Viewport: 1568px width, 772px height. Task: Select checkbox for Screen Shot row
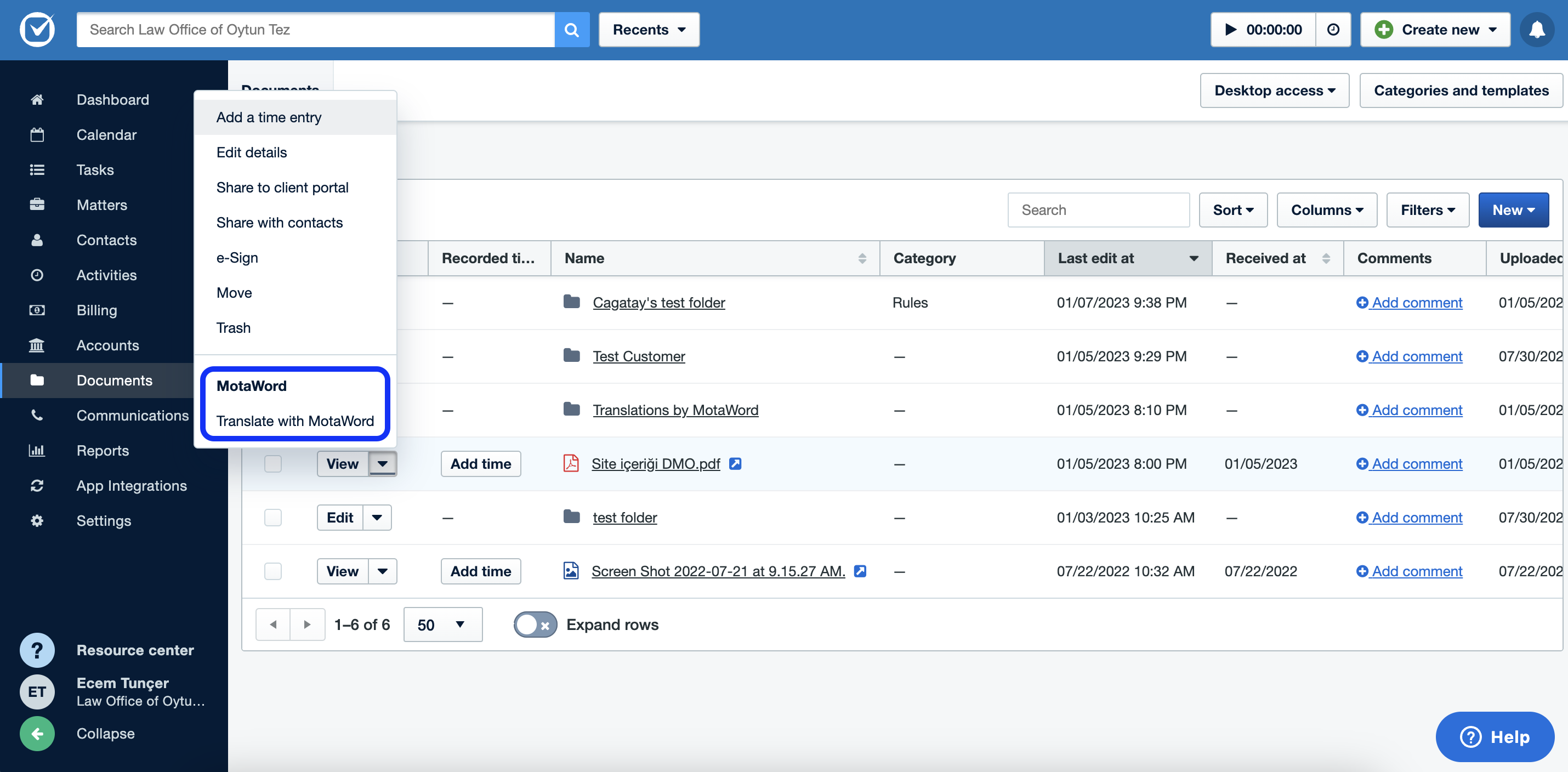272,571
